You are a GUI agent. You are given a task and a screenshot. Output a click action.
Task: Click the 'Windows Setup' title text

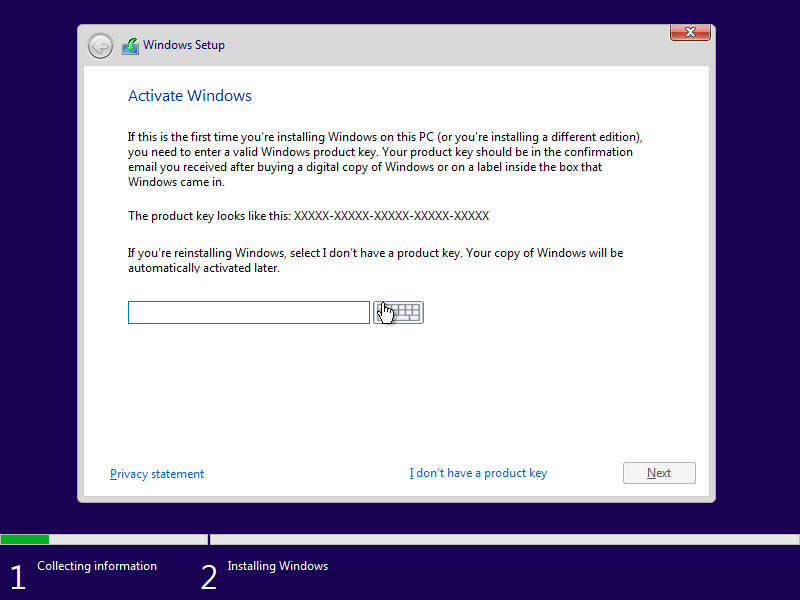(184, 45)
